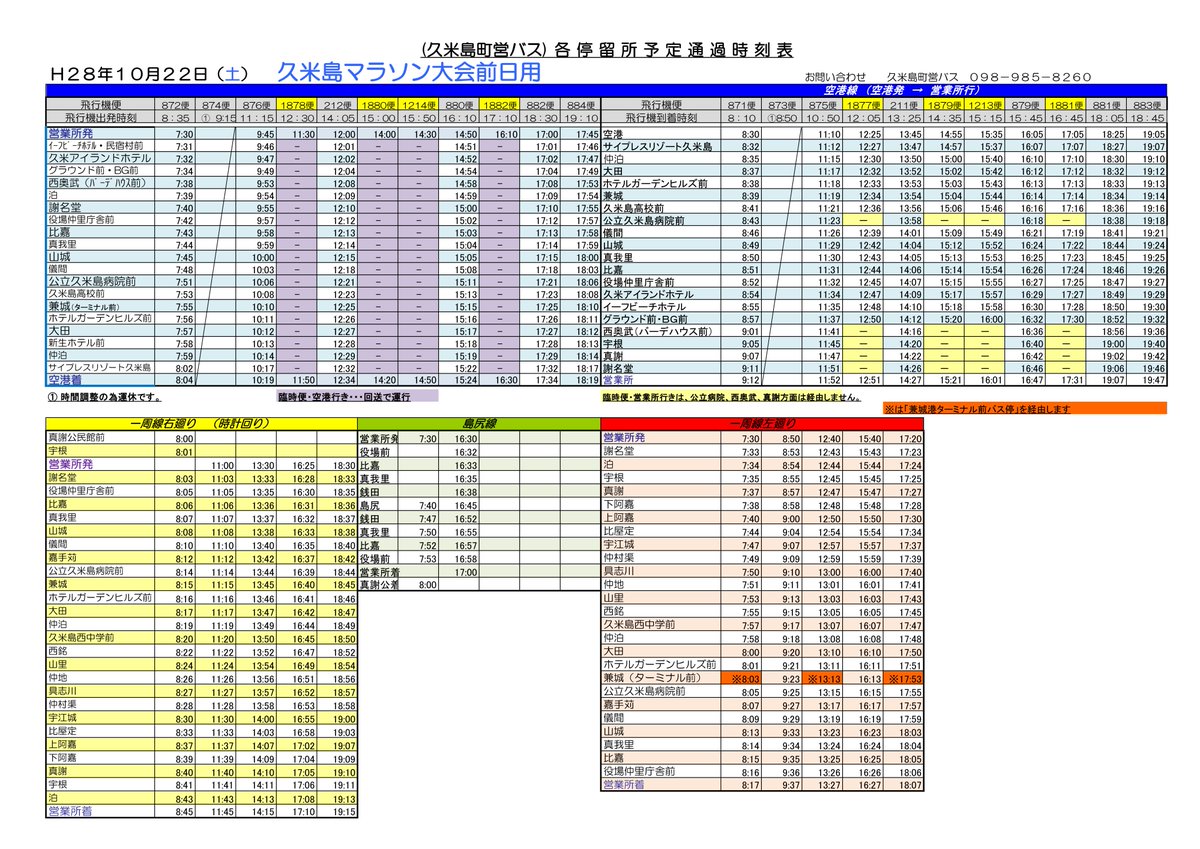
Task: Select flight column 872便
Action: pyautogui.click(x=175, y=104)
